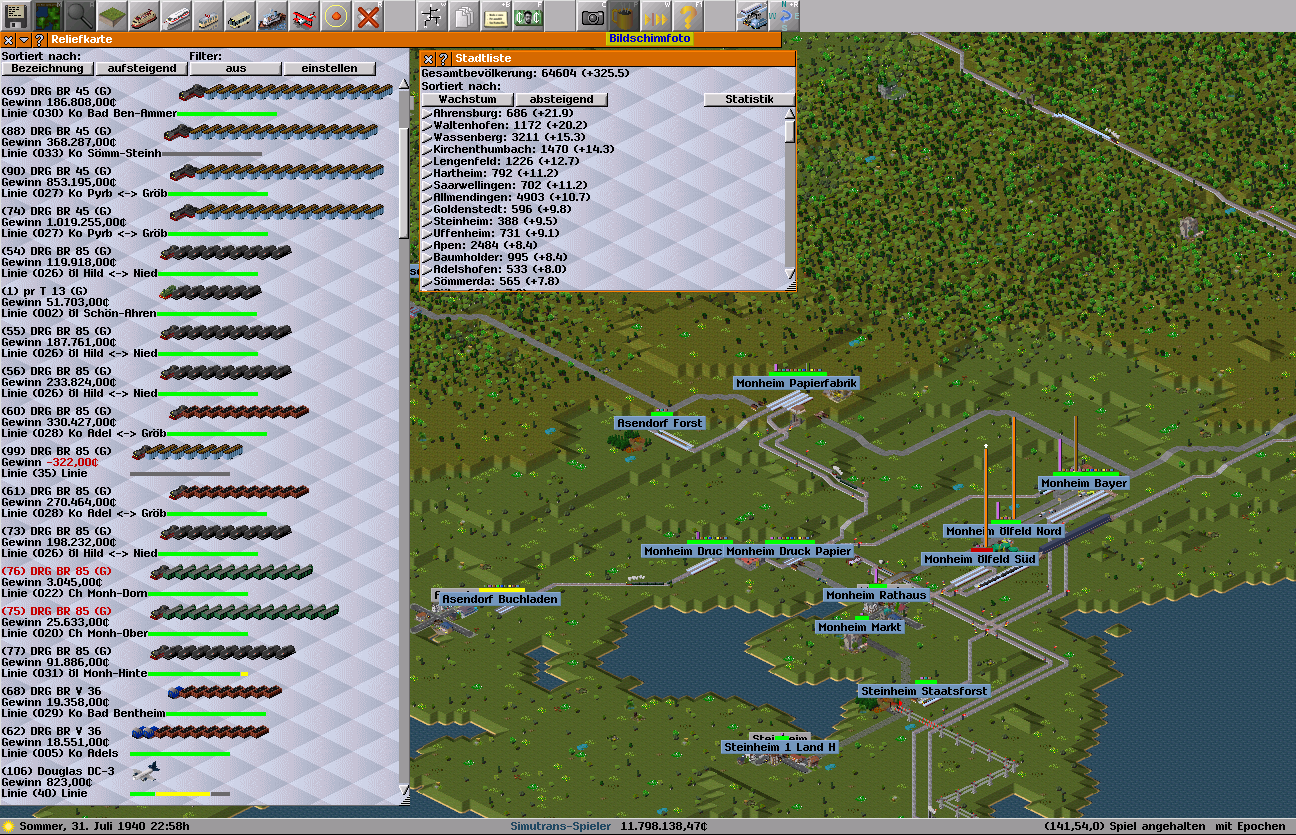
Task: Toggle the vehicle filter 'aus' button
Action: [235, 68]
